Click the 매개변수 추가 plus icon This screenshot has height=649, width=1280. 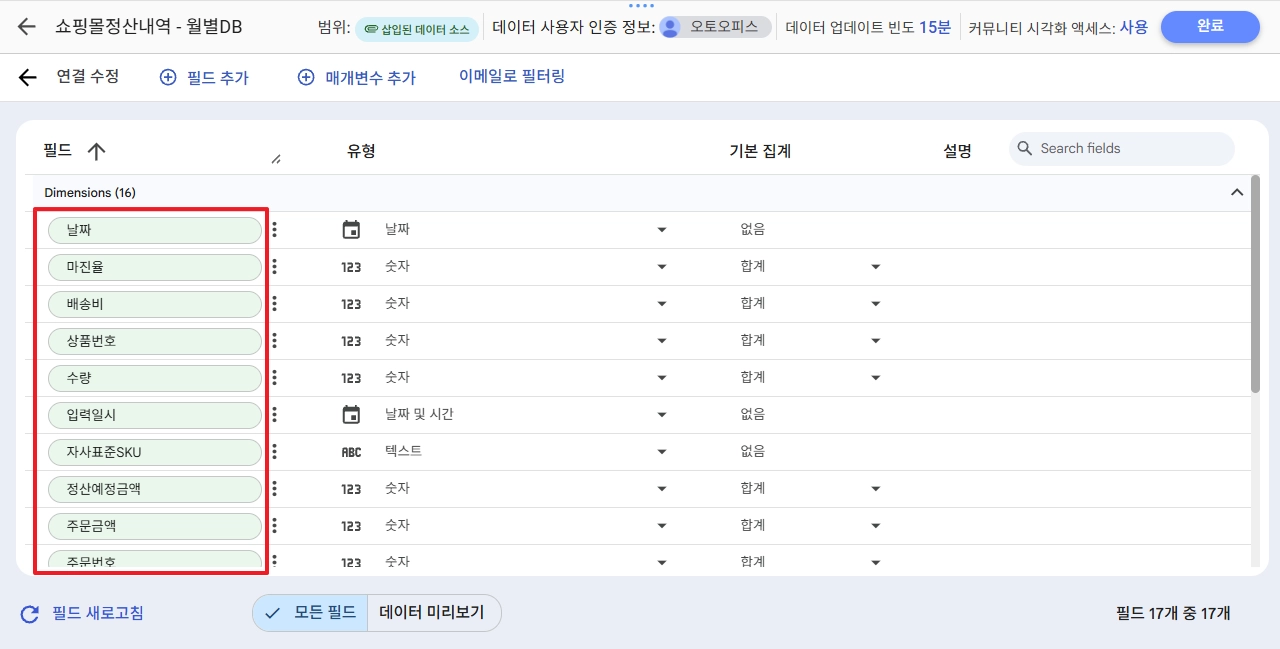(306, 77)
